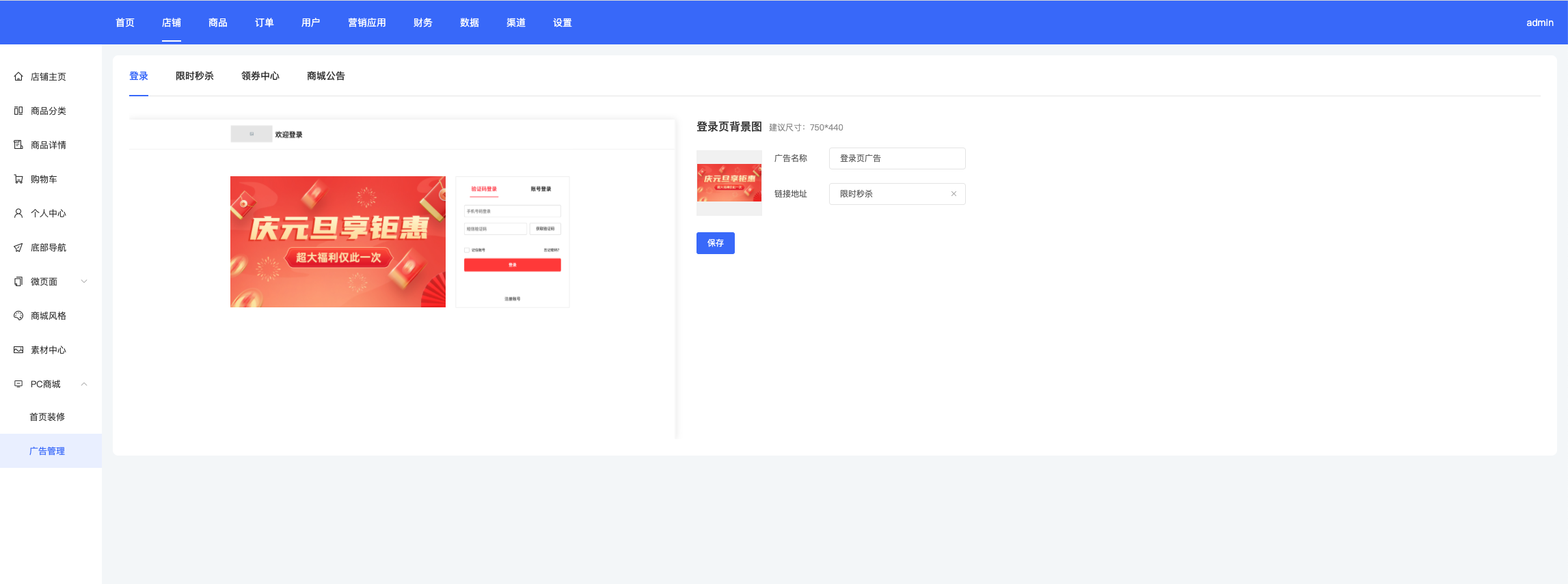Click the admin account name
This screenshot has width=1568, height=584.
click(1539, 23)
